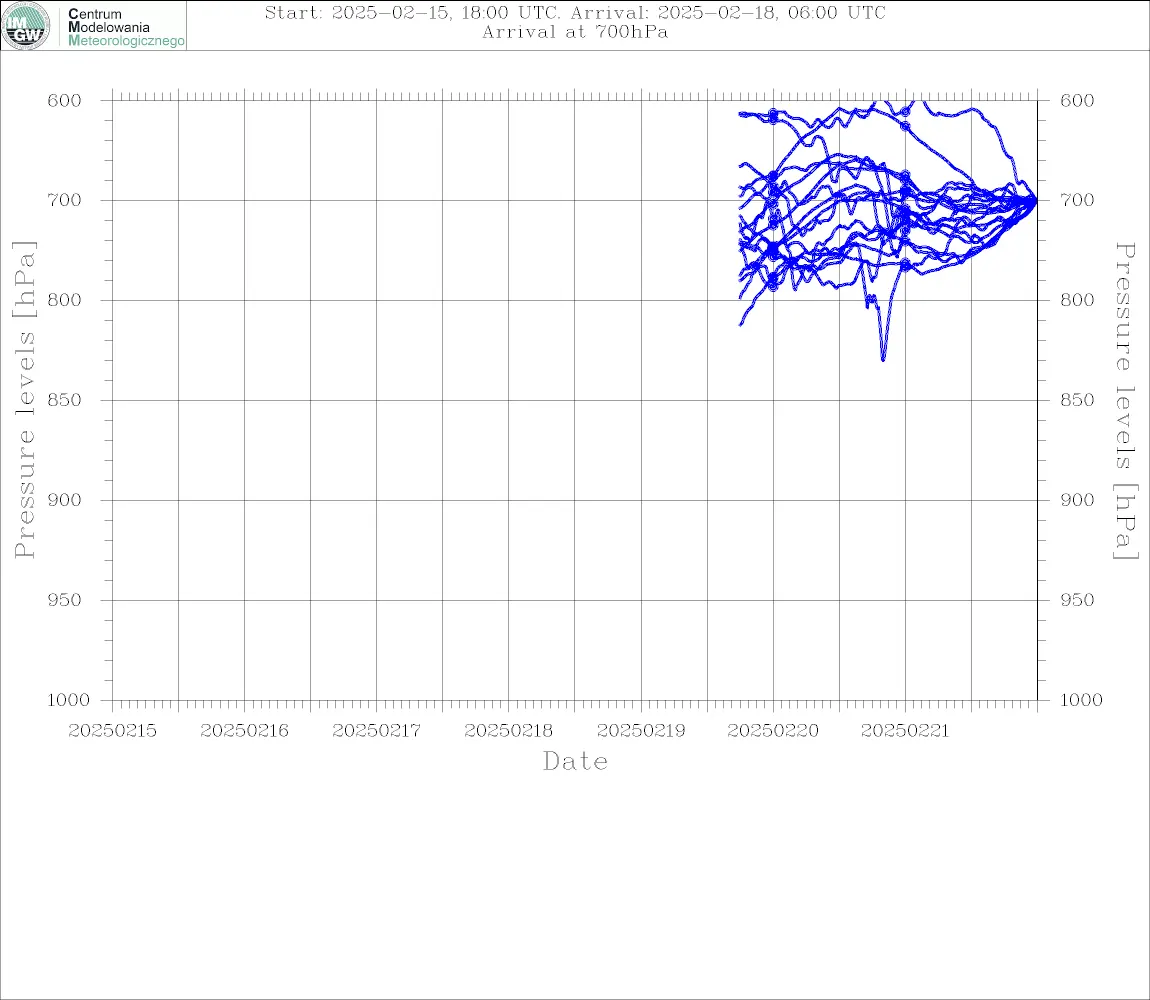Screen dimensions: 1150x1000
Task: Click the right axis 950 label
Action: [1077, 600]
